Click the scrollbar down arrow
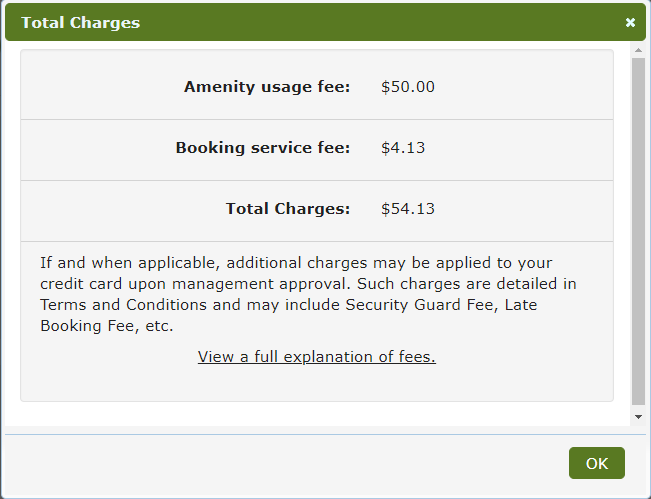Image resolution: width=651 pixels, height=499 pixels. pyautogui.click(x=637, y=416)
